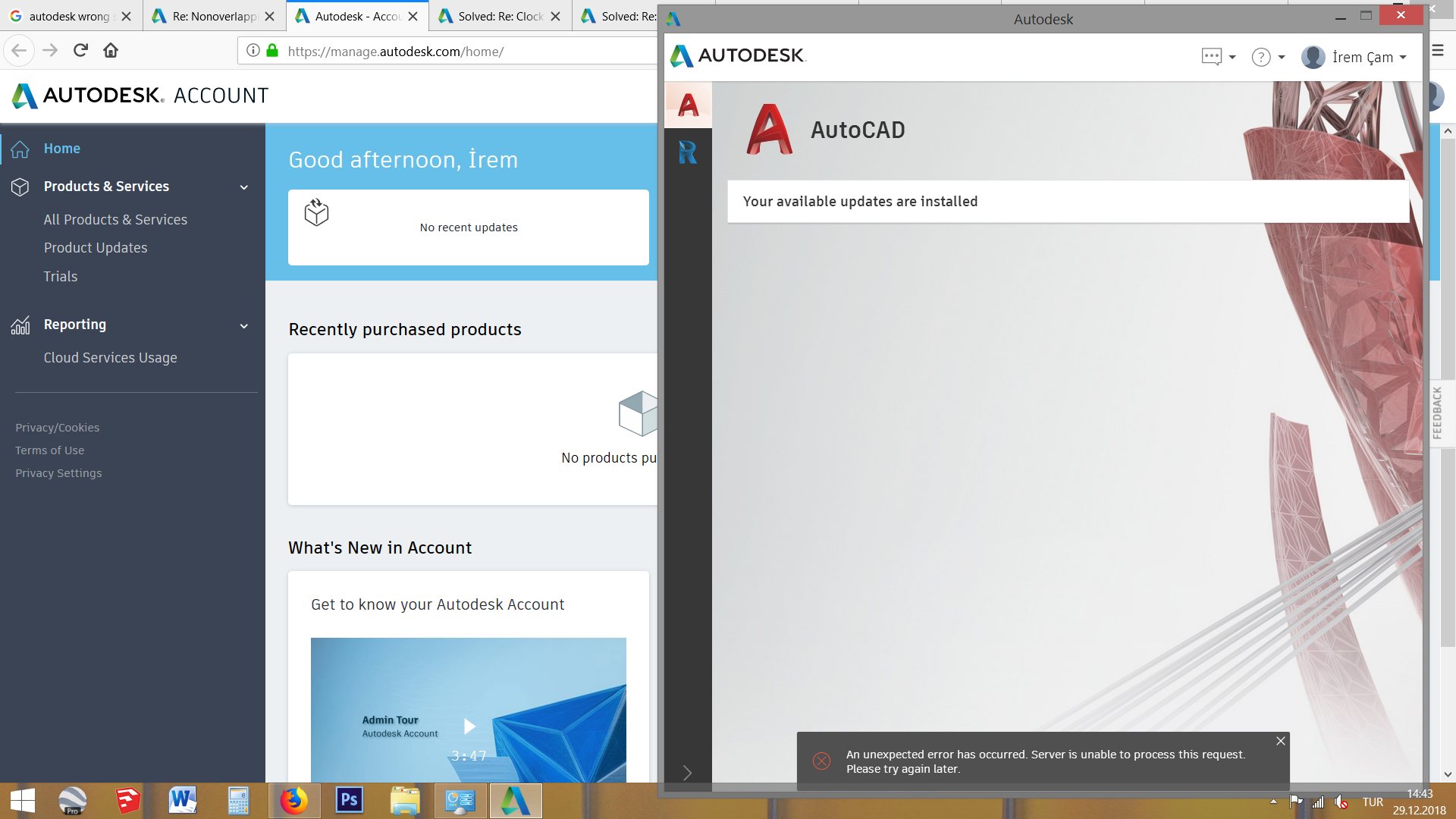Open Microsoft Word from the taskbar

(x=183, y=801)
